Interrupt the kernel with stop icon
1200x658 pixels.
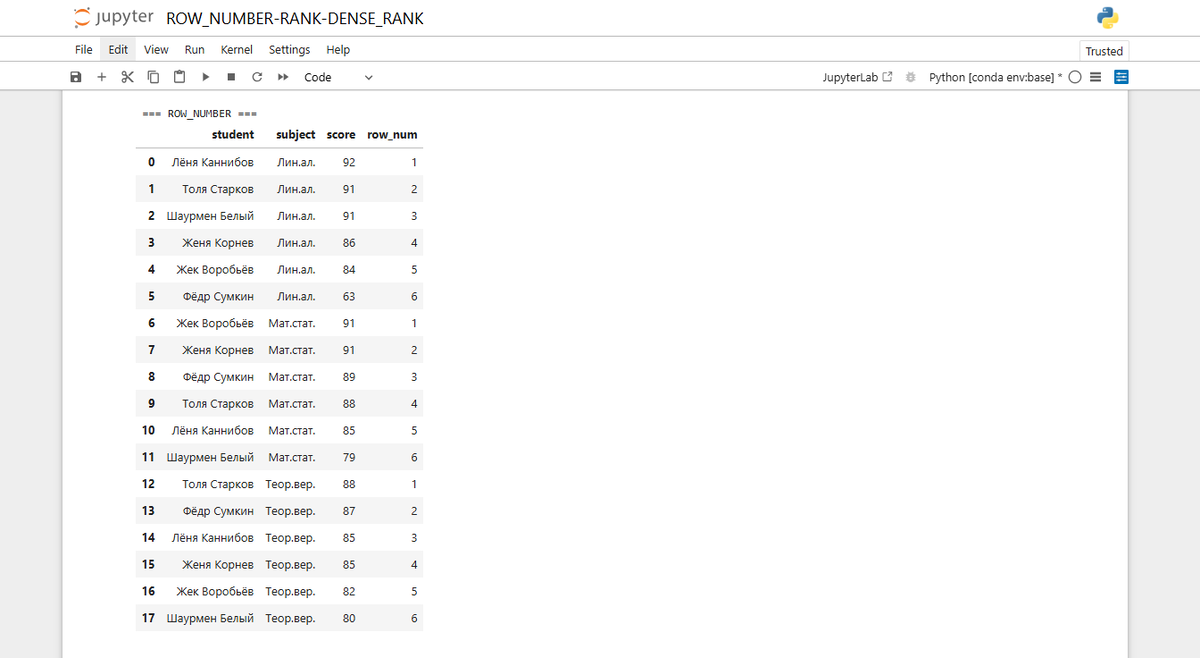pyautogui.click(x=231, y=77)
